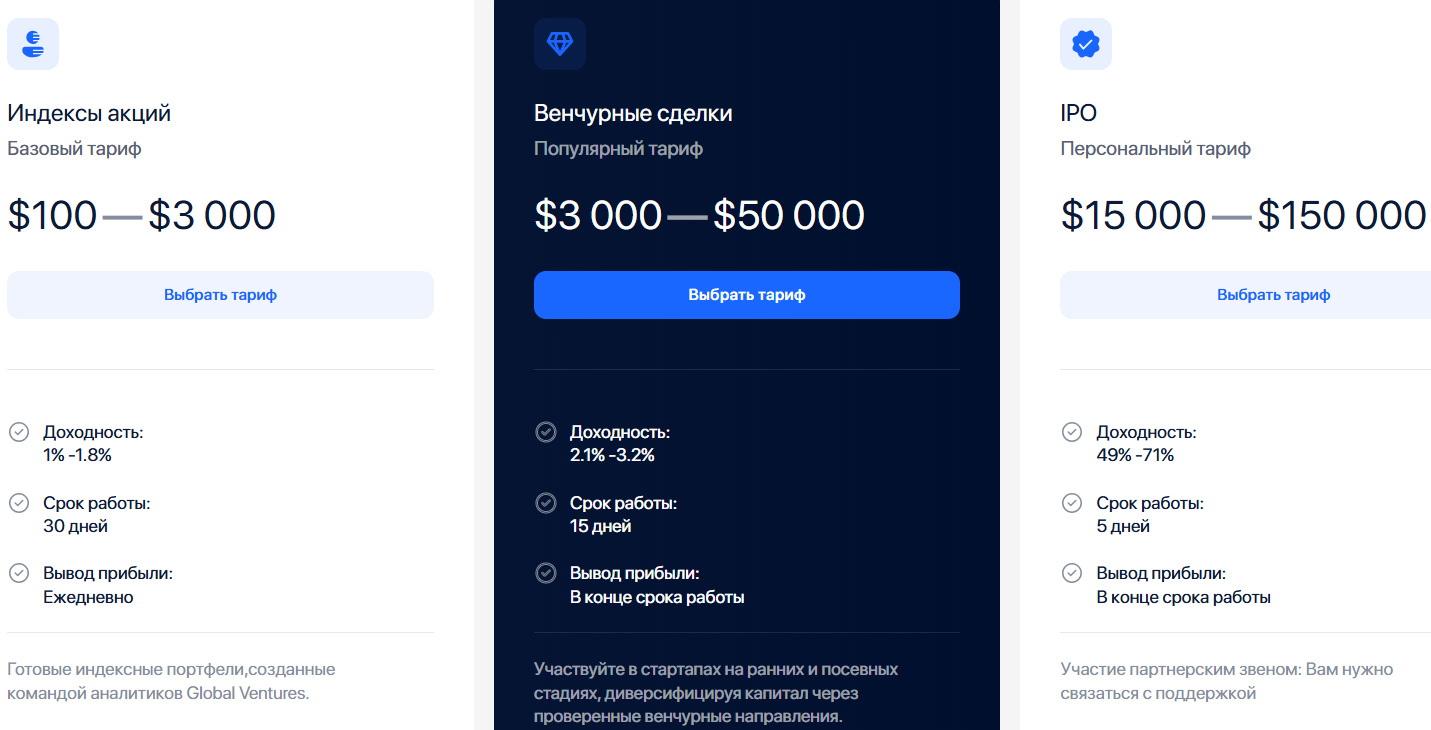Screen dimensions: 1431x730
Task: Click check icon beside Срок работы 30 дней
Action: pyautogui.click(x=19, y=503)
